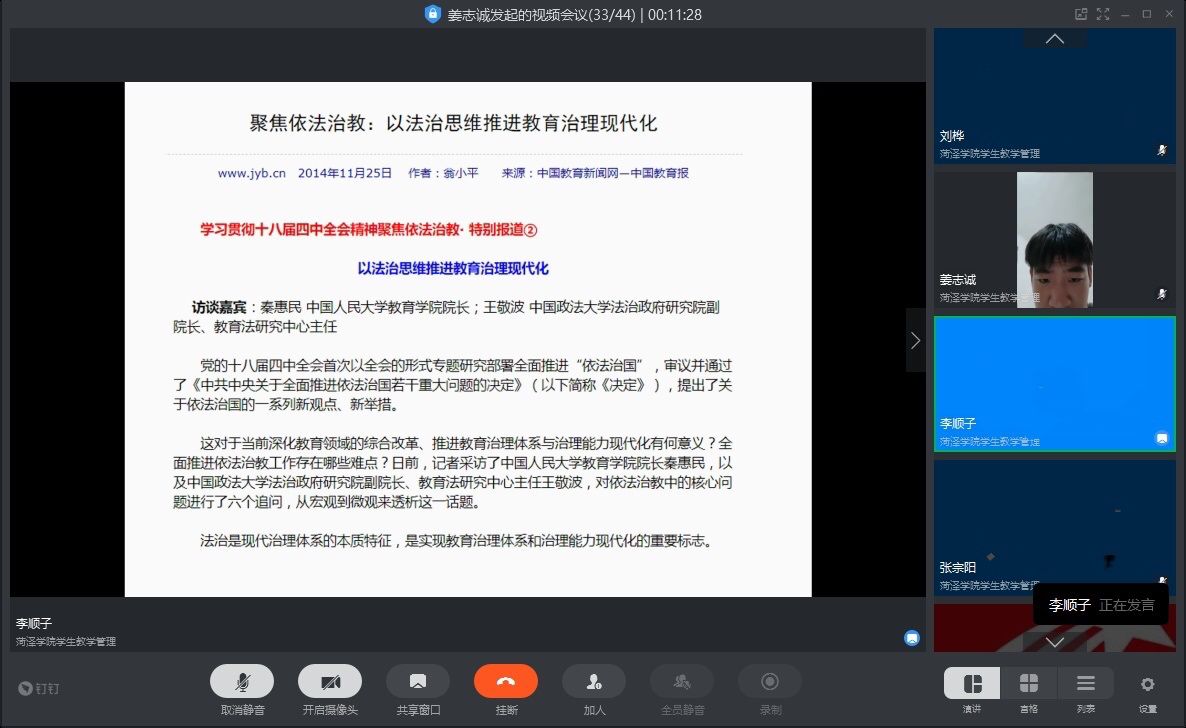Hang up the call with 挂断
Screen dimensions: 1186x728
tap(506, 682)
